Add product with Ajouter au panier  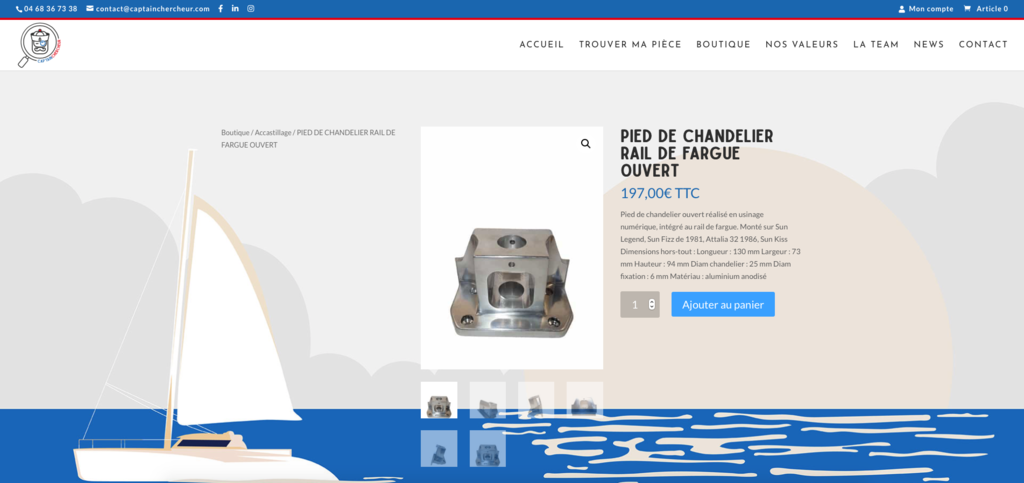coord(723,304)
